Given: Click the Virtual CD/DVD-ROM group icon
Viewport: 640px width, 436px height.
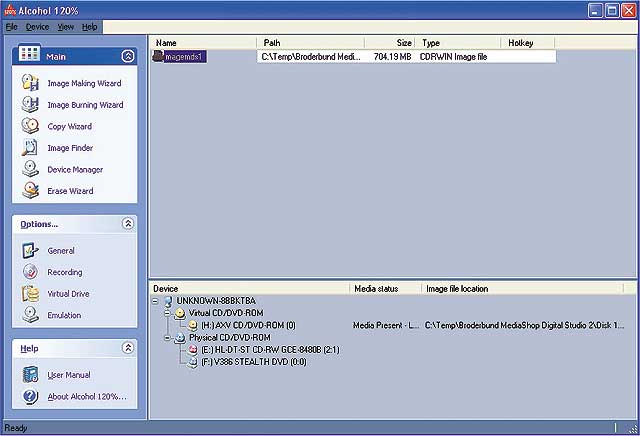Looking at the screenshot, I should point(180,314).
